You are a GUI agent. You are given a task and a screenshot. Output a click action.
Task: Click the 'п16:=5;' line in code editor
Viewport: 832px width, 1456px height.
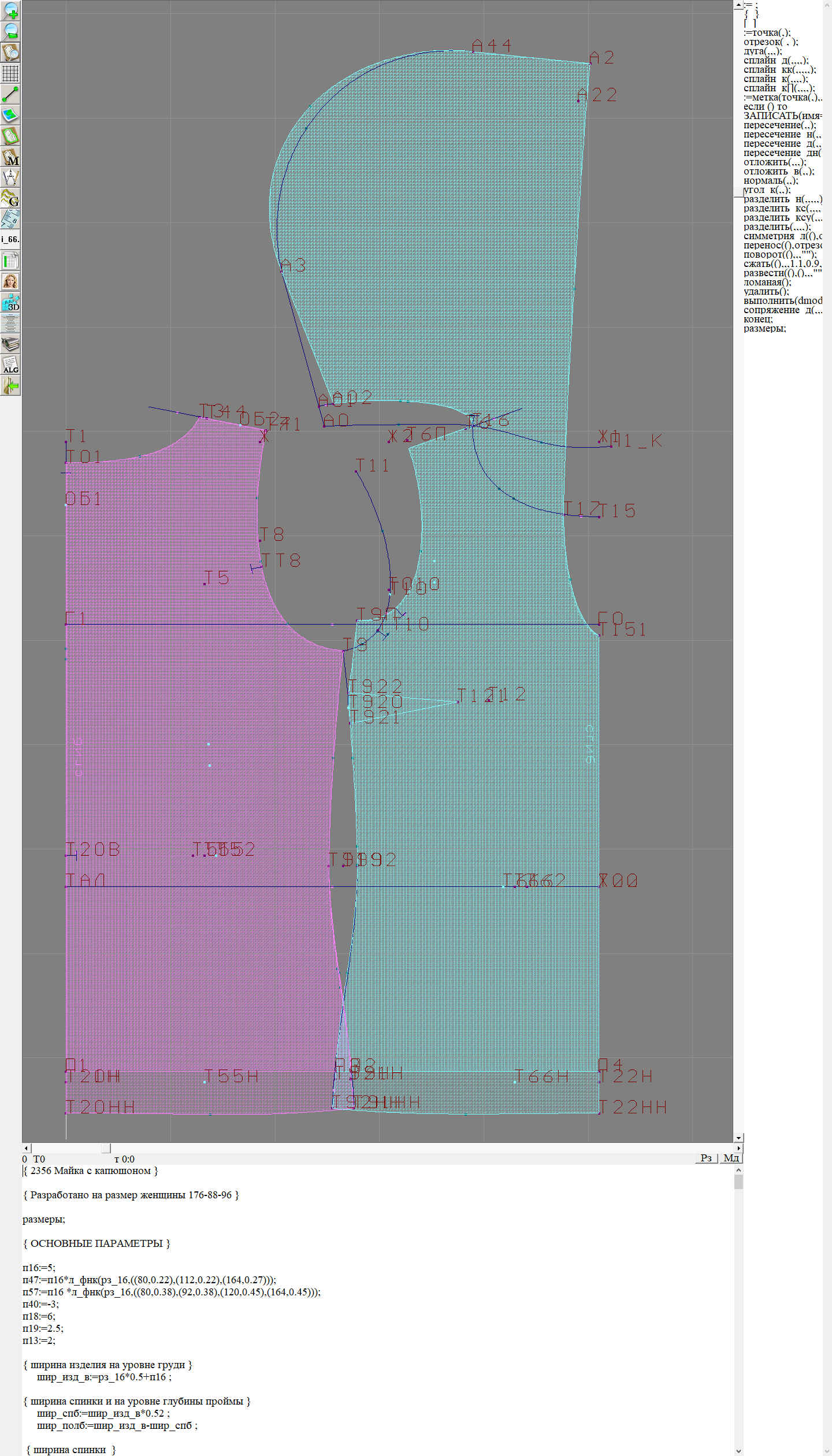(39, 1268)
